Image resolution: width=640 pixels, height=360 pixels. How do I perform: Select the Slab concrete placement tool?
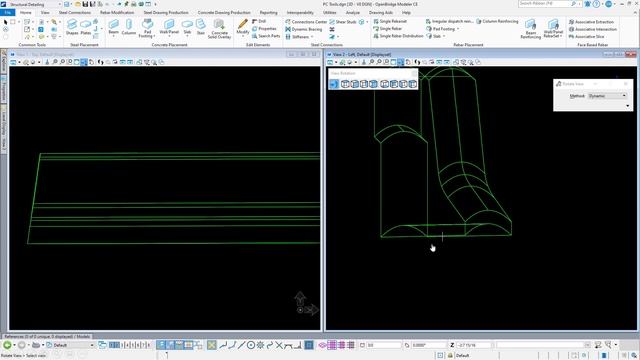pos(187,27)
